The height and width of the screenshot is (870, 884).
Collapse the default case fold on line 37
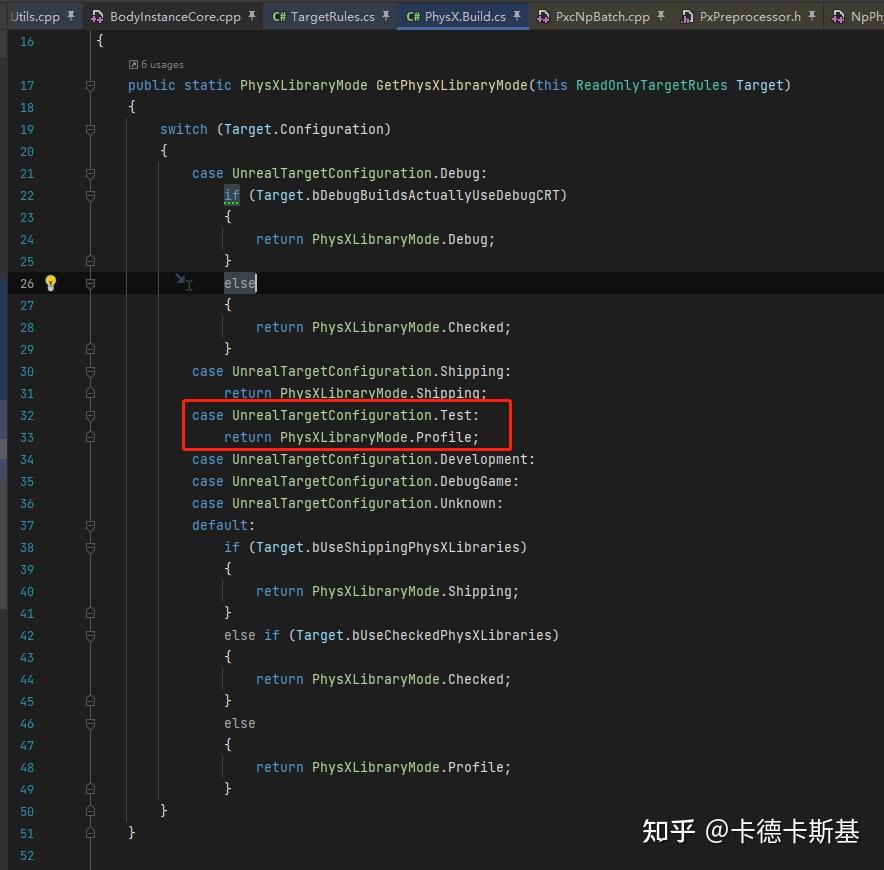(x=90, y=525)
